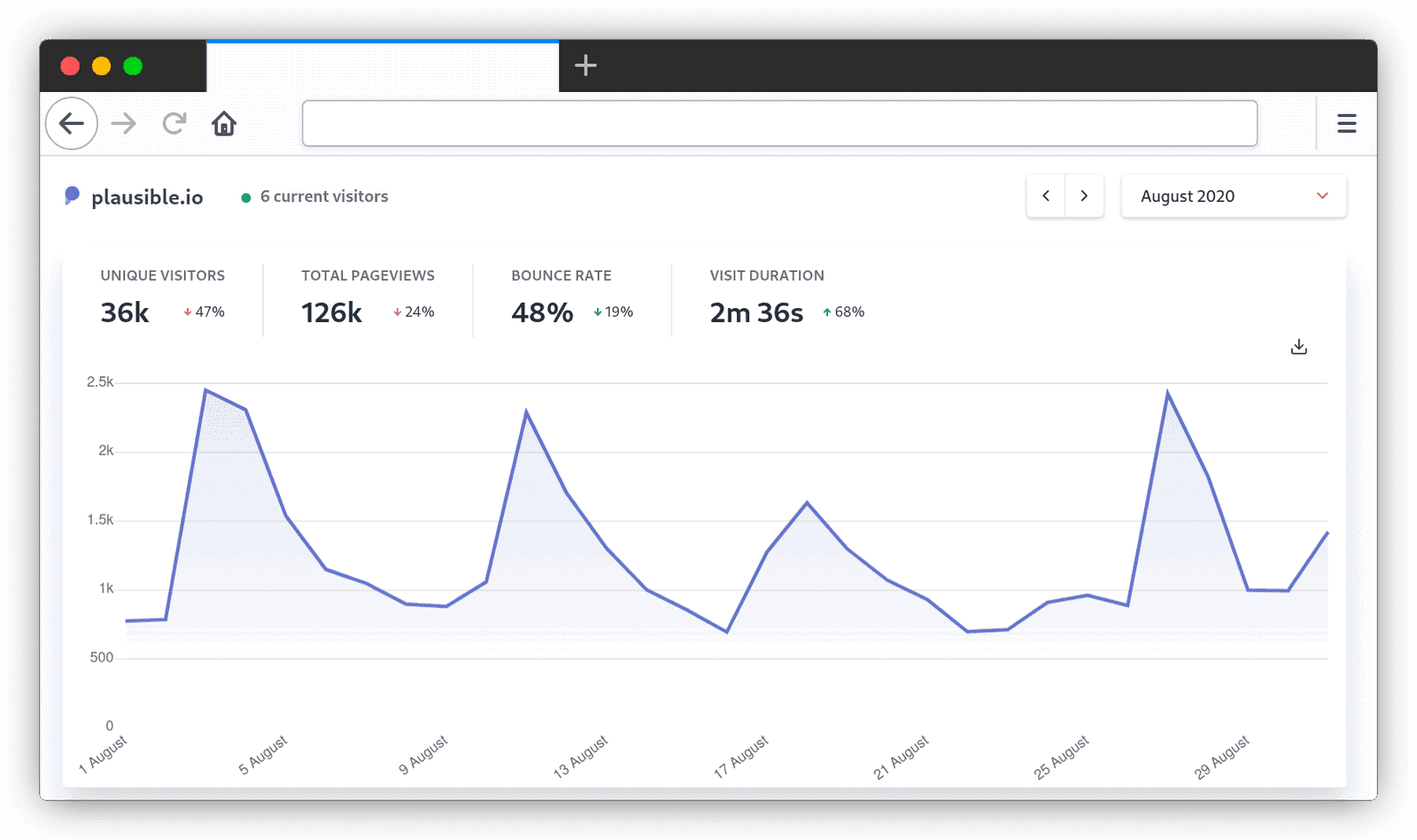1417x840 pixels.
Task: Click the browser back arrow
Action: (71, 124)
